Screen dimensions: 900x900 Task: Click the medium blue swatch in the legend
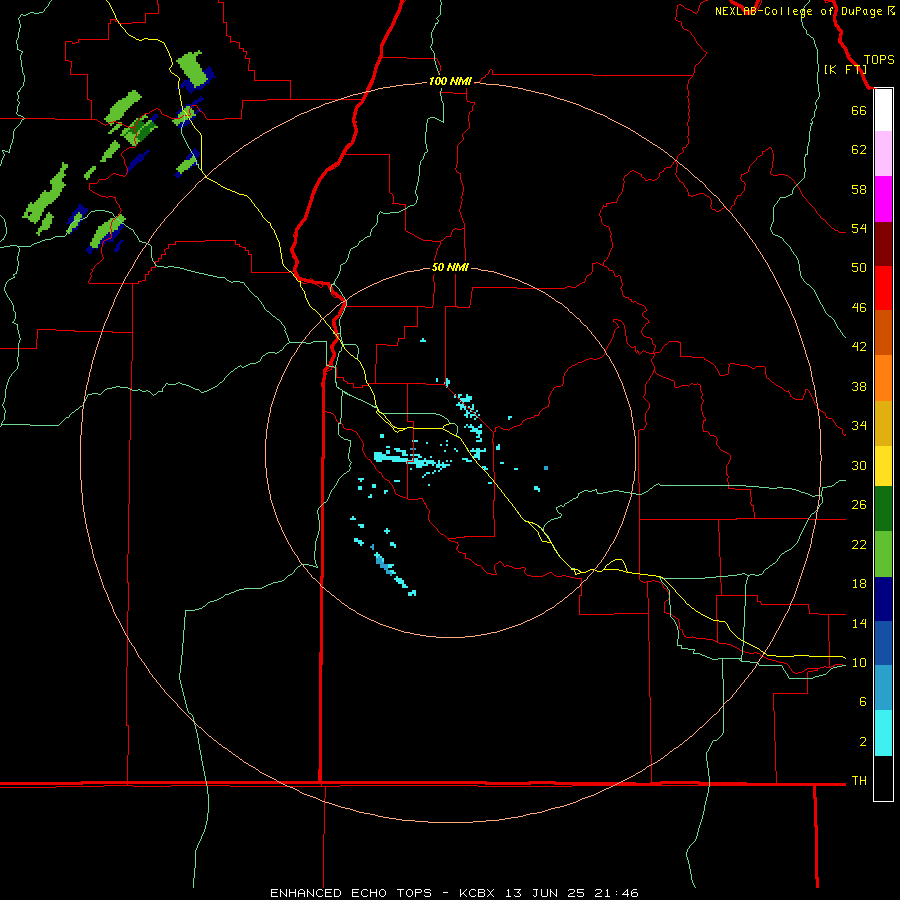point(883,643)
